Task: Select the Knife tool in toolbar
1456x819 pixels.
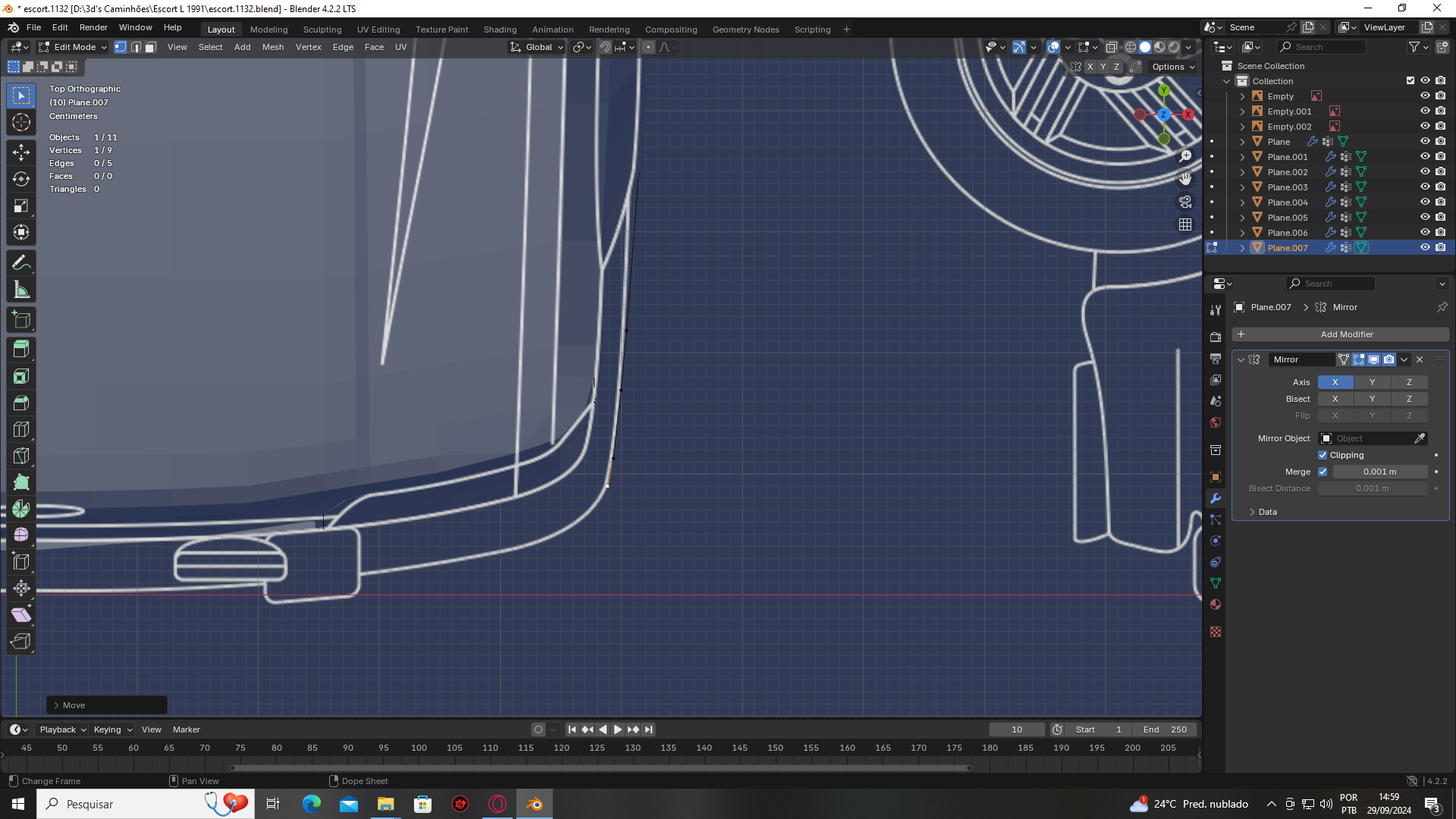Action: pos(21,456)
